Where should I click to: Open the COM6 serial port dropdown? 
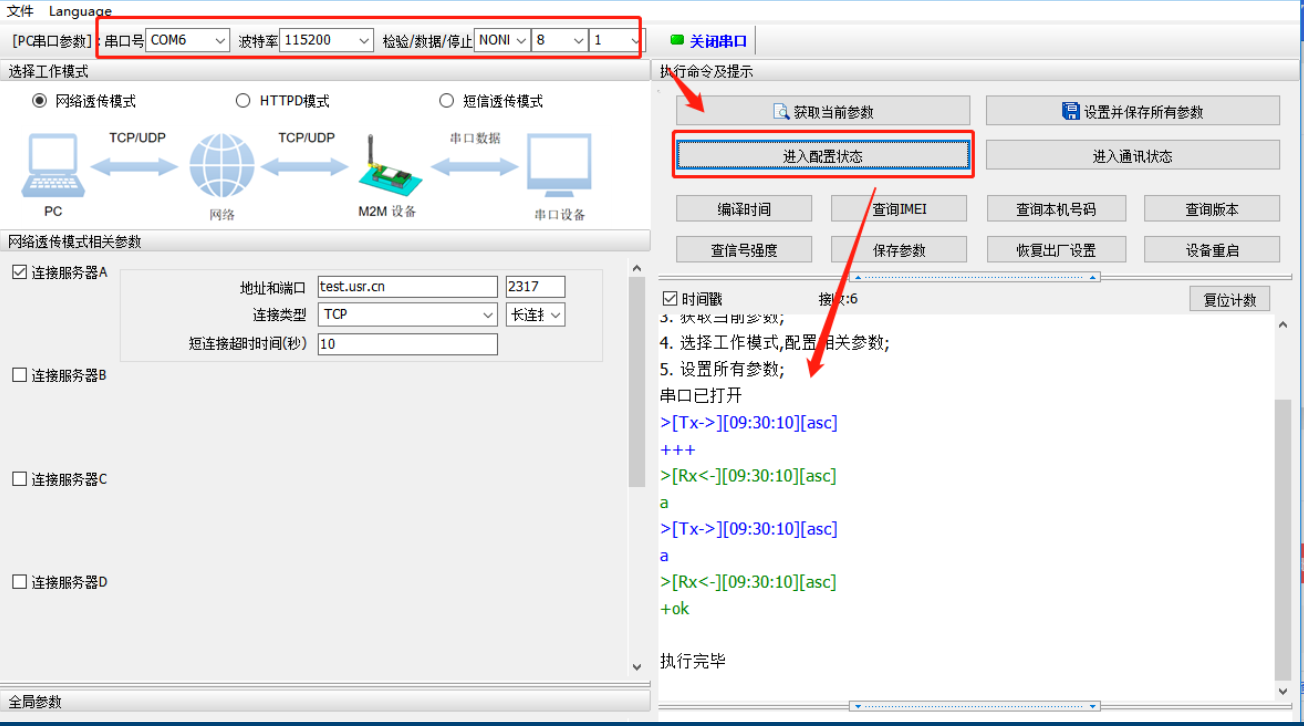pyautogui.click(x=188, y=41)
